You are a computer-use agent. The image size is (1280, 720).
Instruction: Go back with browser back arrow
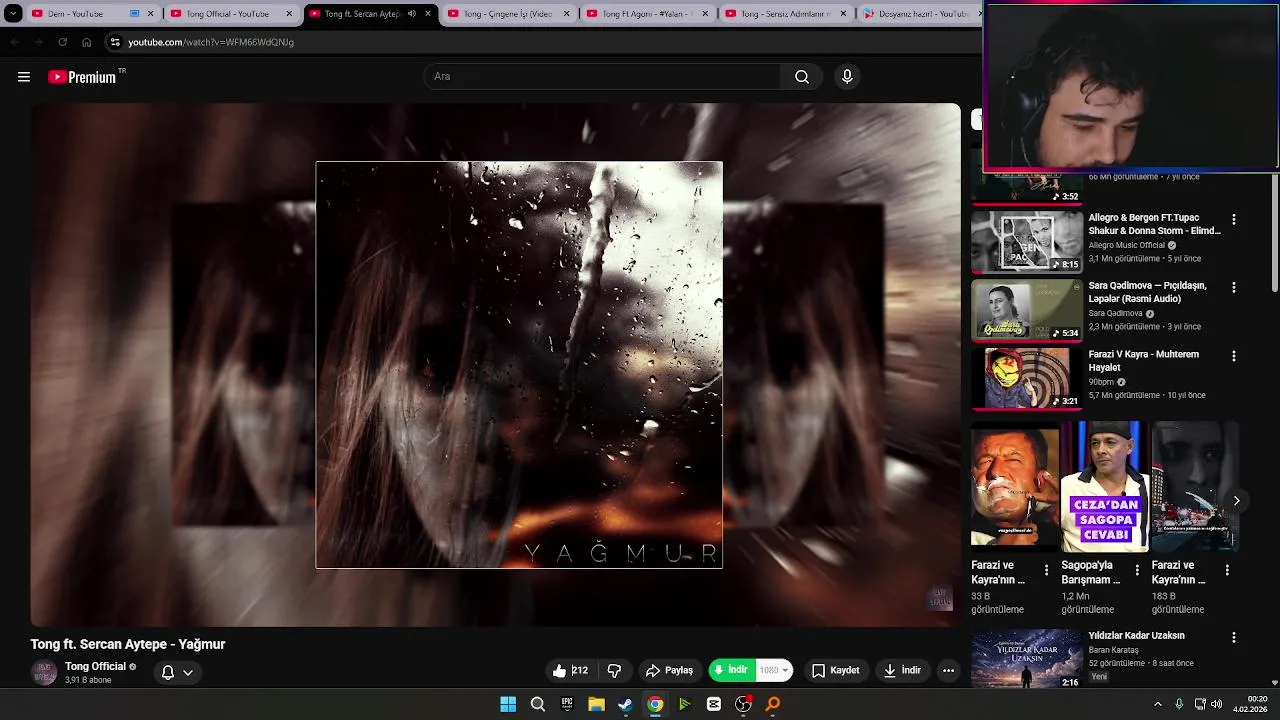click(x=14, y=42)
